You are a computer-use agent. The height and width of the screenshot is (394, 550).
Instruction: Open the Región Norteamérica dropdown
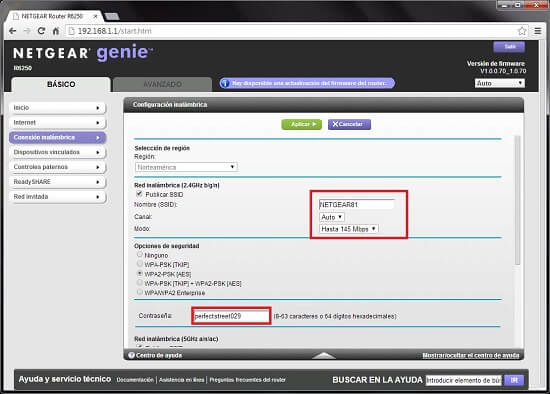pyautogui.click(x=186, y=167)
